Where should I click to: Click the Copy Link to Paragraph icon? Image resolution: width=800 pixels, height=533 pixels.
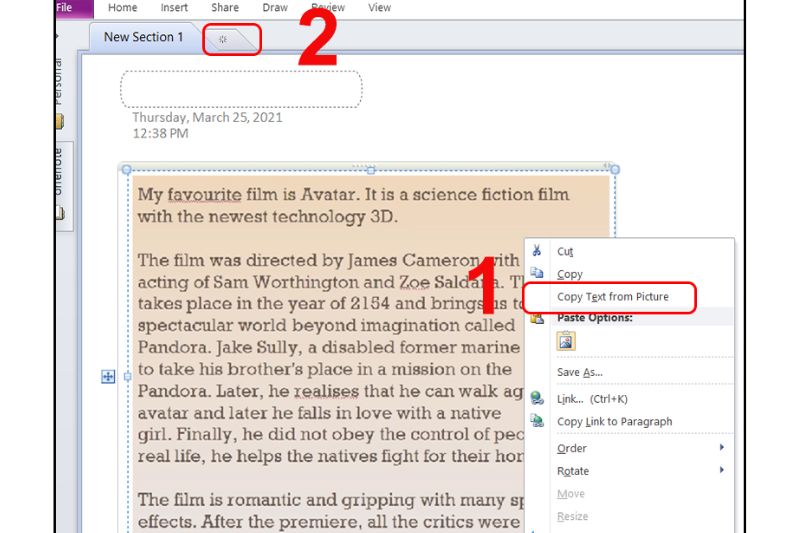[537, 421]
